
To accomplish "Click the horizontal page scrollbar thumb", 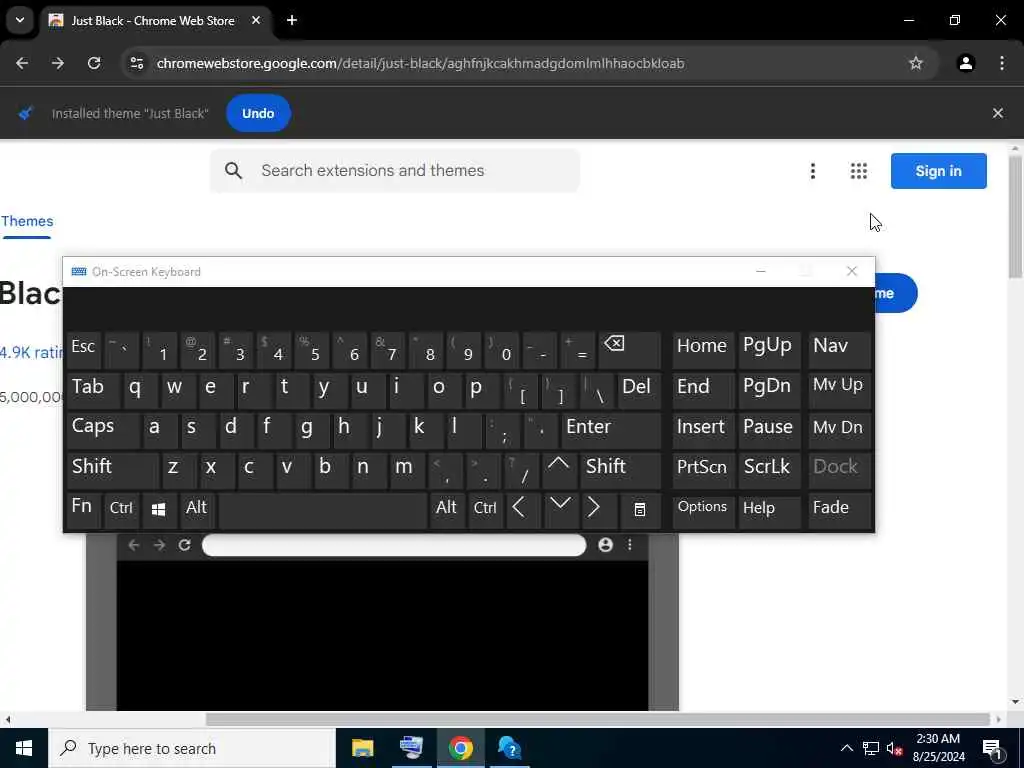I will coord(598,719).
